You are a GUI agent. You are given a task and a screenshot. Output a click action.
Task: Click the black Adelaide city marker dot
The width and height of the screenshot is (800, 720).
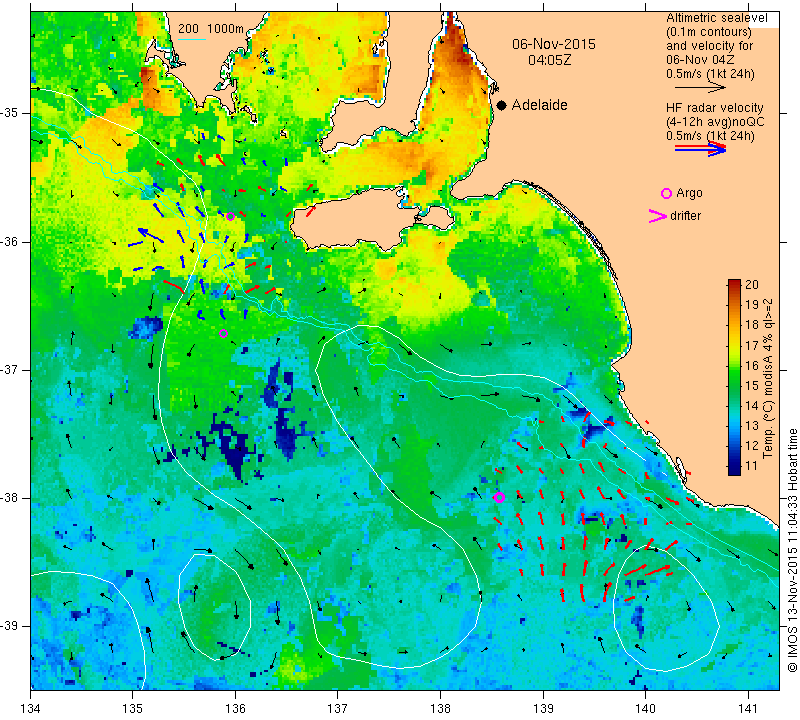coord(502,105)
